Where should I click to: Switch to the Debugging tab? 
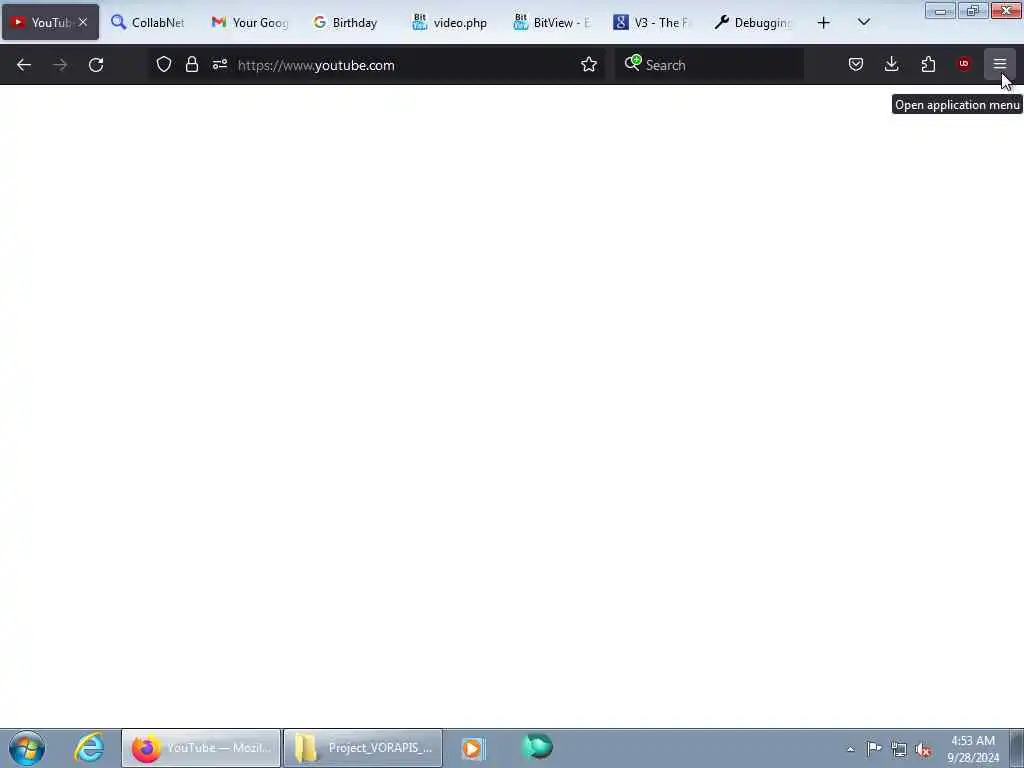point(753,22)
